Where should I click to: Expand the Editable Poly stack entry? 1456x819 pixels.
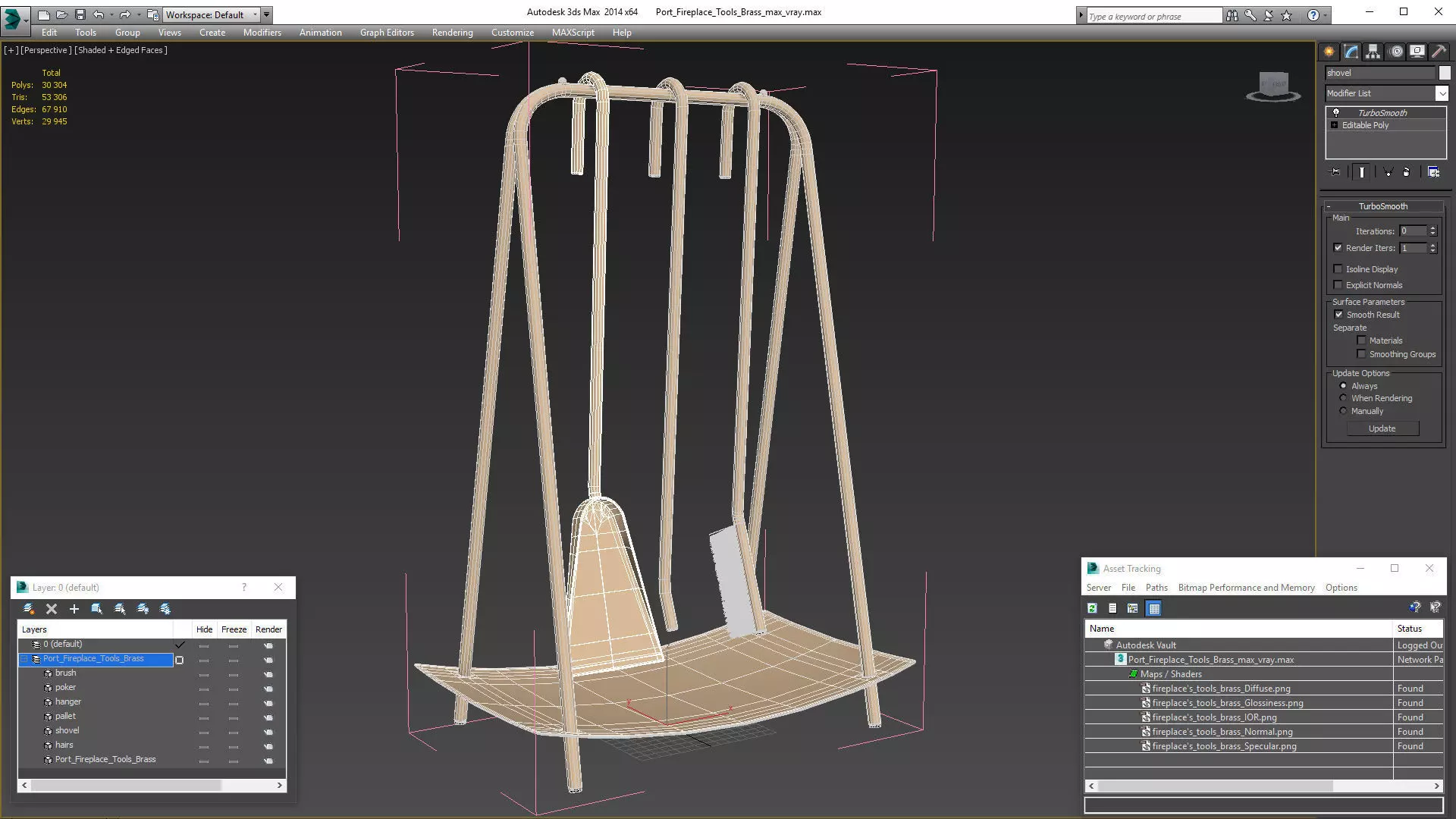point(1335,125)
